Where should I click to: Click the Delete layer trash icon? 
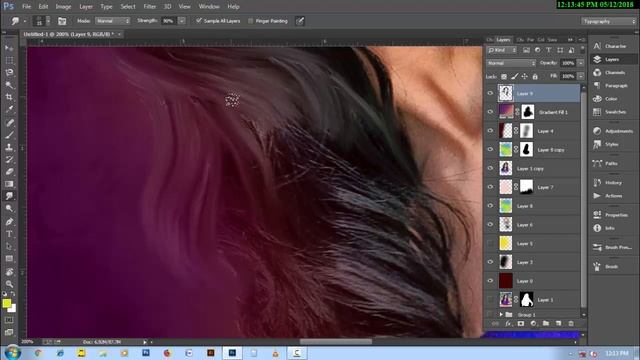[x=571, y=324]
